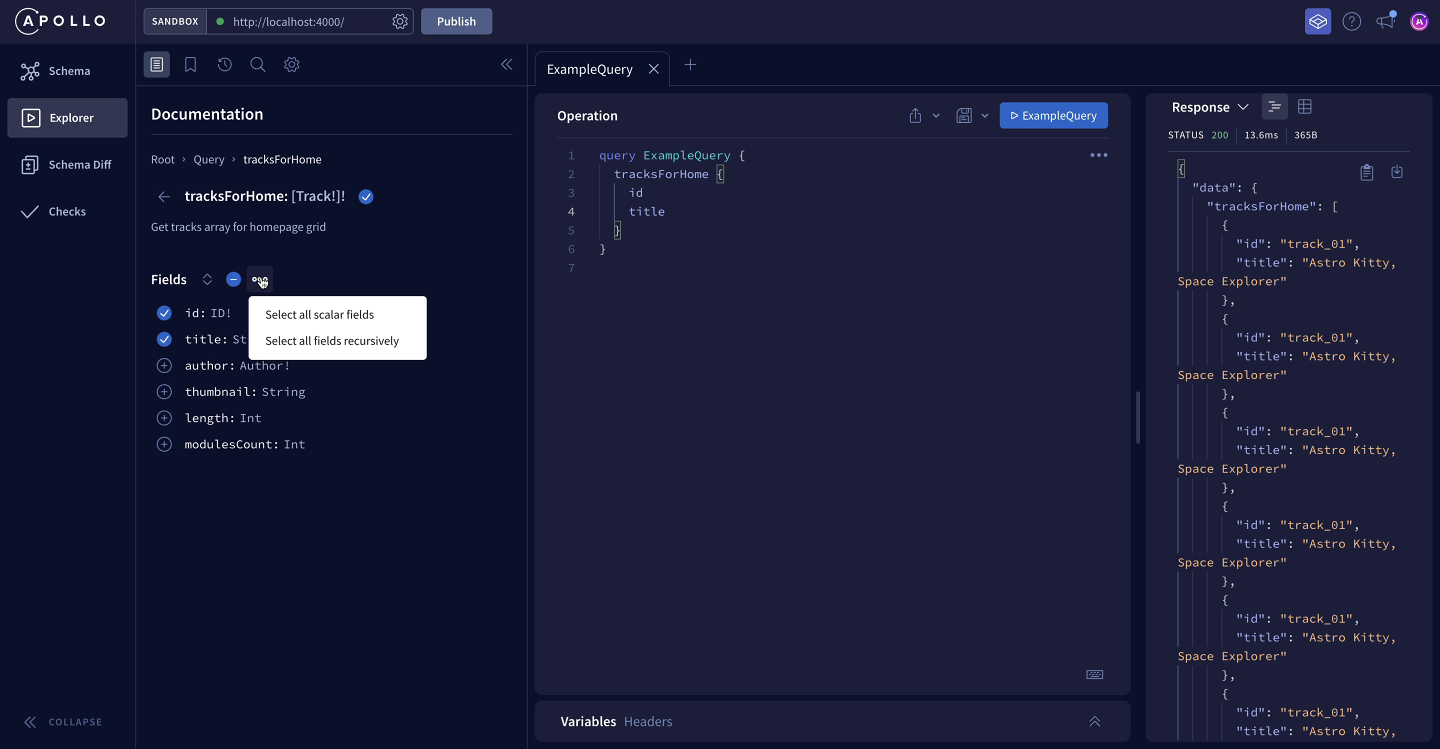Open the keyboard shortcuts icon in editor
Screen dimensions: 1440x749
[x=1095, y=674]
